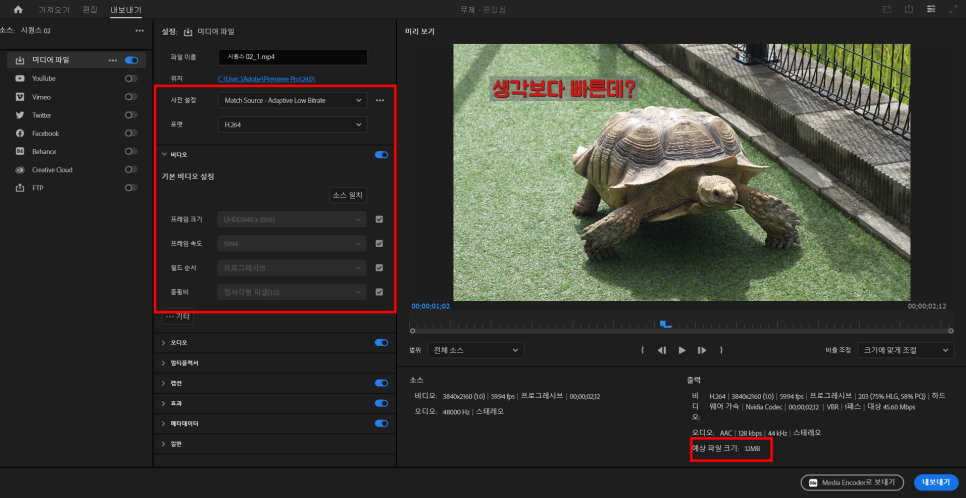Open the 전체 소스 range dropdown
Viewport: 966px width, 498px height.
[x=476, y=350]
